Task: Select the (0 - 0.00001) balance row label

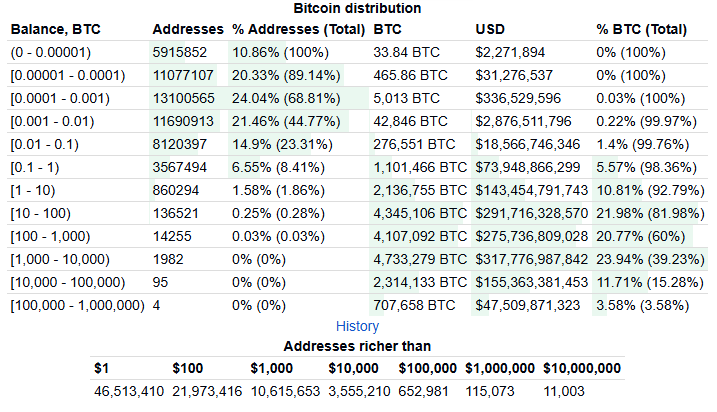Action: tap(50, 52)
